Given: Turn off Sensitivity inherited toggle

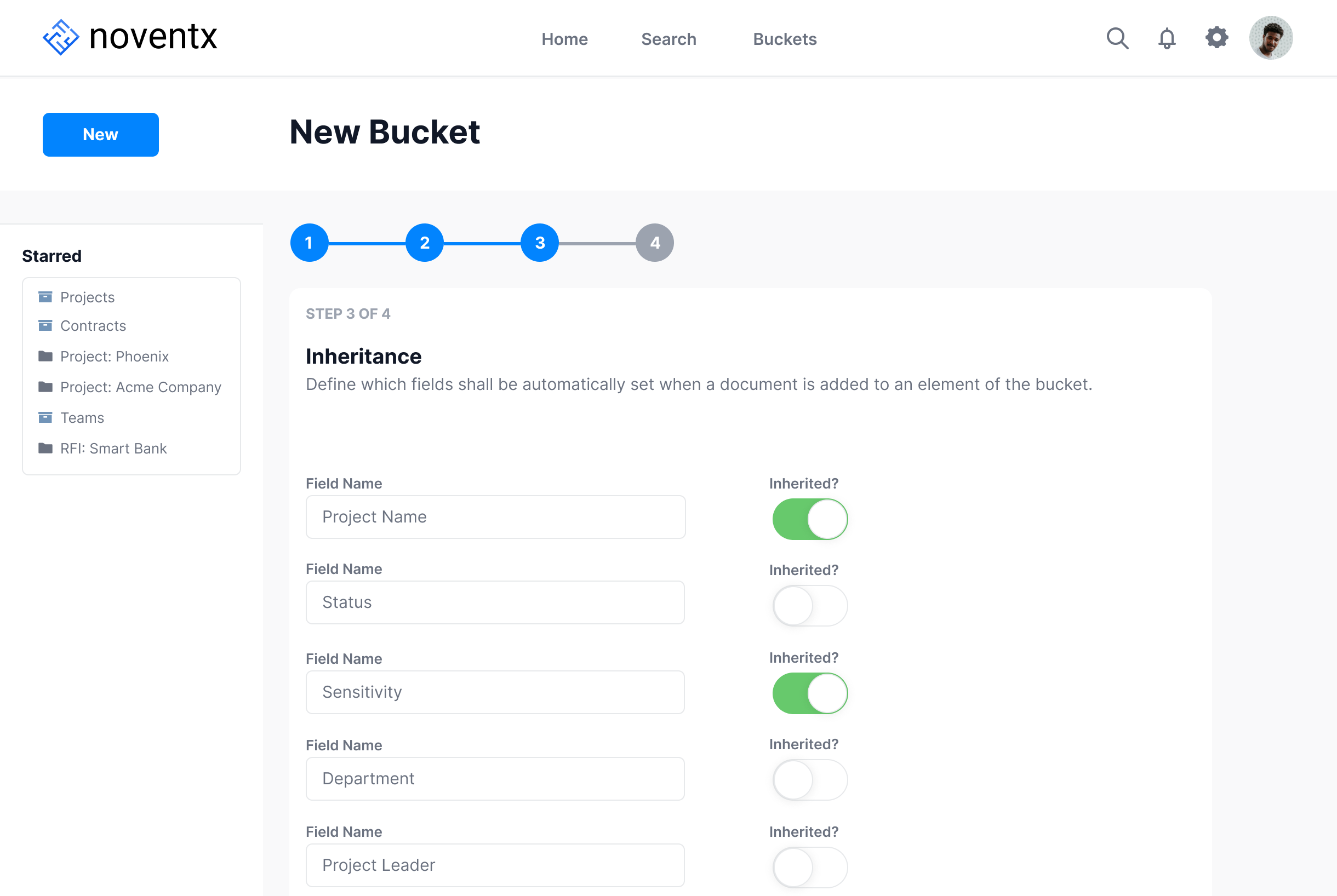Looking at the screenshot, I should (x=809, y=693).
